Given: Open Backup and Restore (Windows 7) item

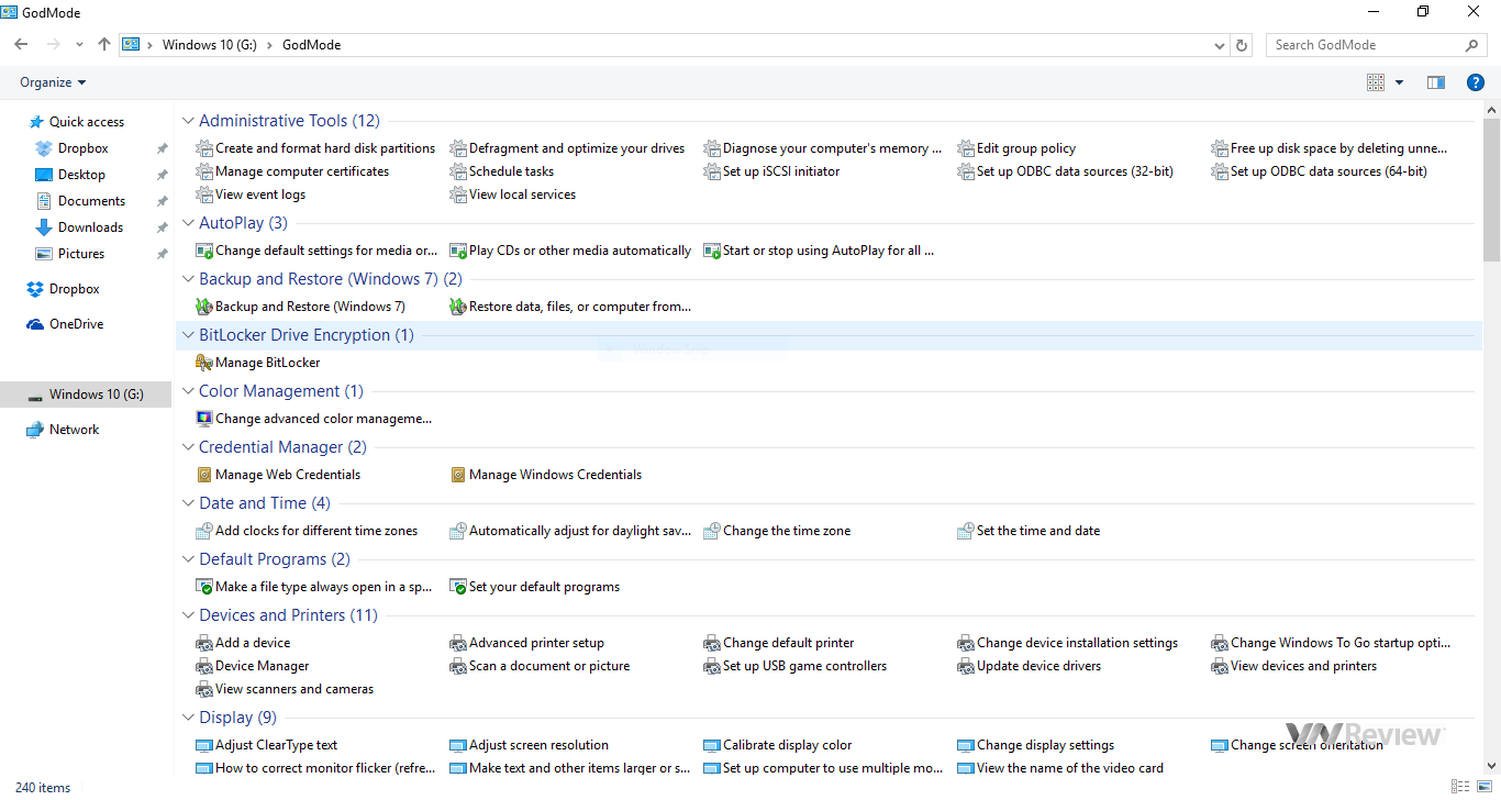Looking at the screenshot, I should click(301, 306).
